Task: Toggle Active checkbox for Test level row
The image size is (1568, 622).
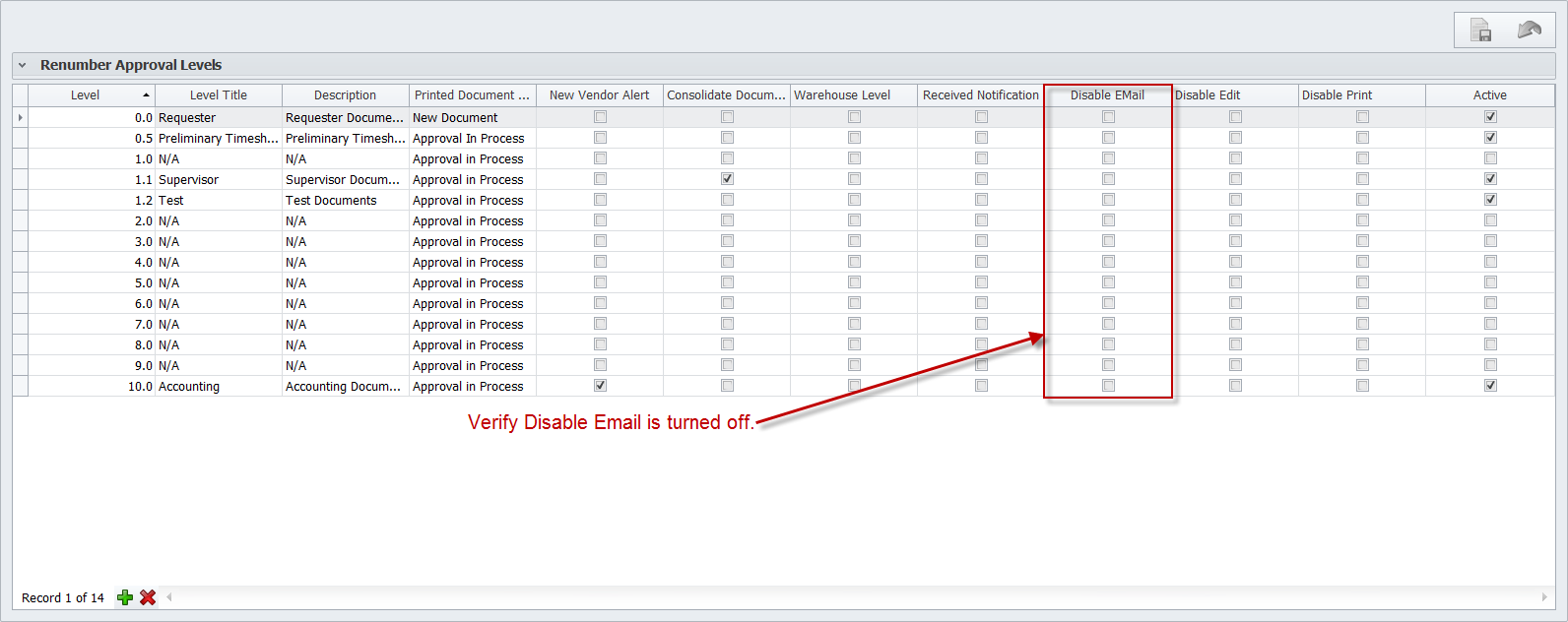Action: pyautogui.click(x=1490, y=200)
